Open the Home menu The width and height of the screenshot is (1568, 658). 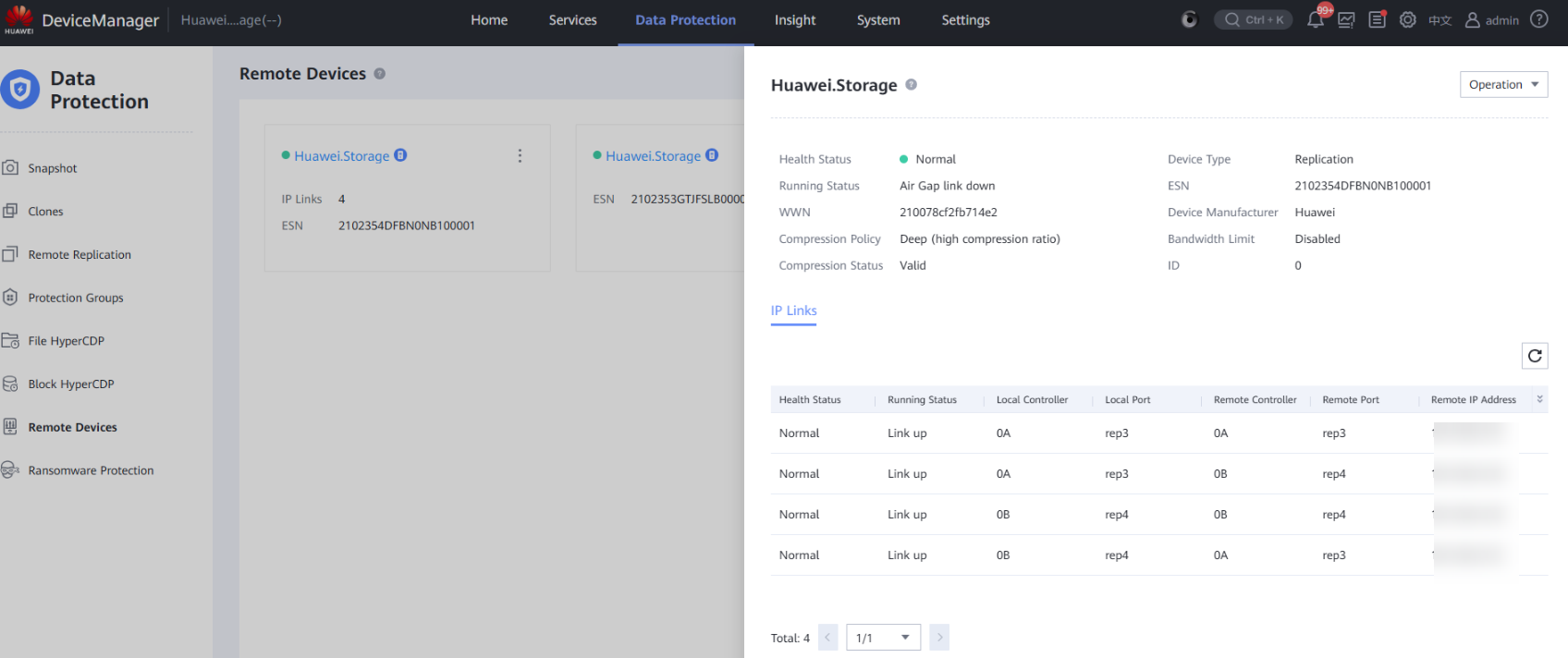coord(489,20)
